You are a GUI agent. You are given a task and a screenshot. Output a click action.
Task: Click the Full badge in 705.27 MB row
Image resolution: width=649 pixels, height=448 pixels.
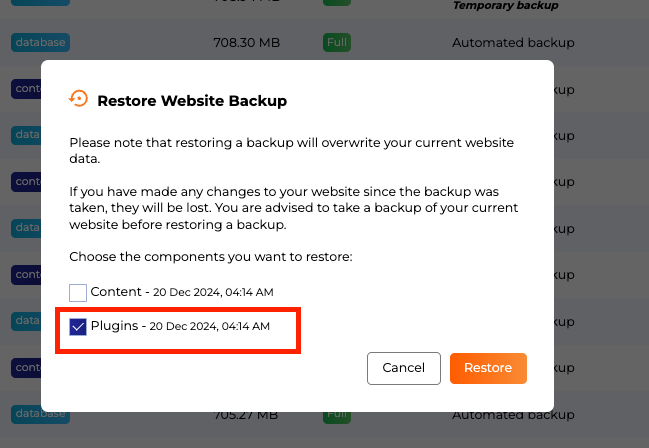point(336,413)
